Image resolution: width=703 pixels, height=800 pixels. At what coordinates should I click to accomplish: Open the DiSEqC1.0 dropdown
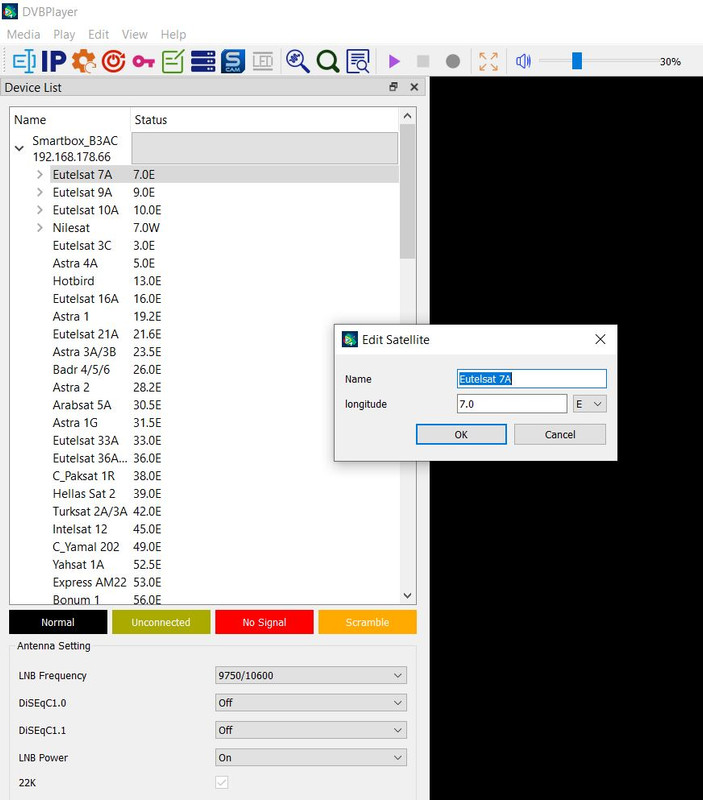point(311,703)
